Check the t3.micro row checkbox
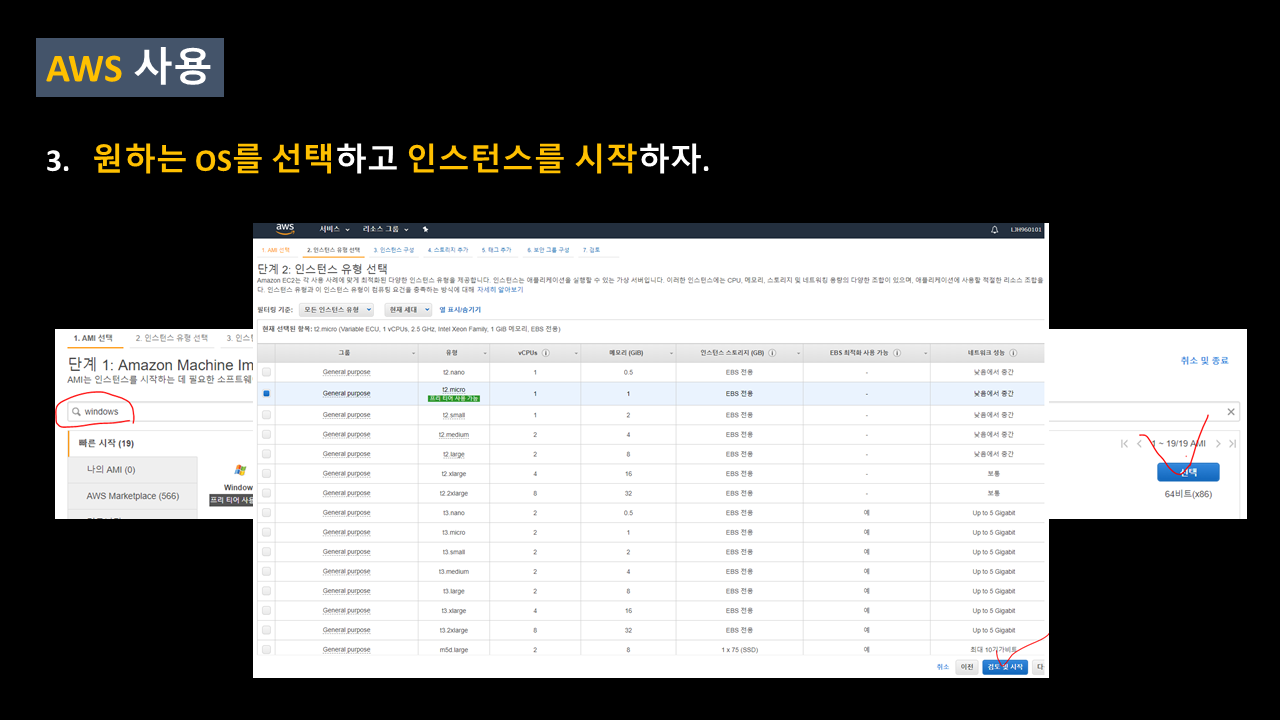Image resolution: width=1280 pixels, height=720 pixels. [x=266, y=532]
